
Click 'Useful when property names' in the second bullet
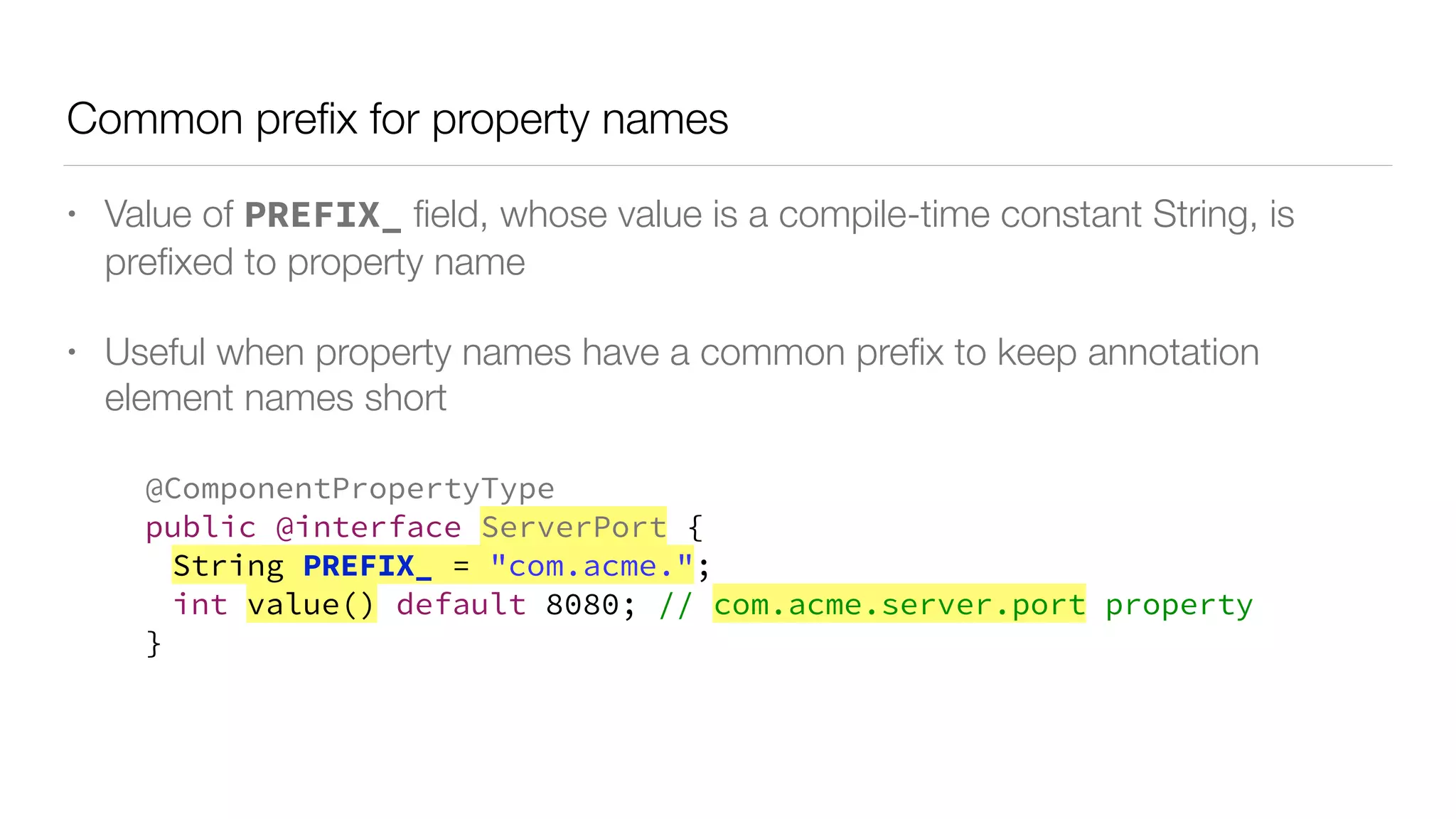pyautogui.click(x=338, y=353)
